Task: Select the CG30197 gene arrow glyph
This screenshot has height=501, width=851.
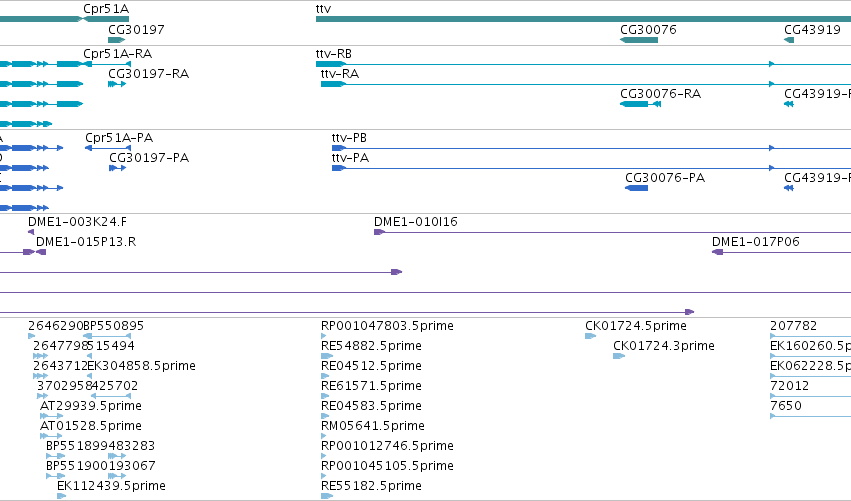Action: point(117,40)
